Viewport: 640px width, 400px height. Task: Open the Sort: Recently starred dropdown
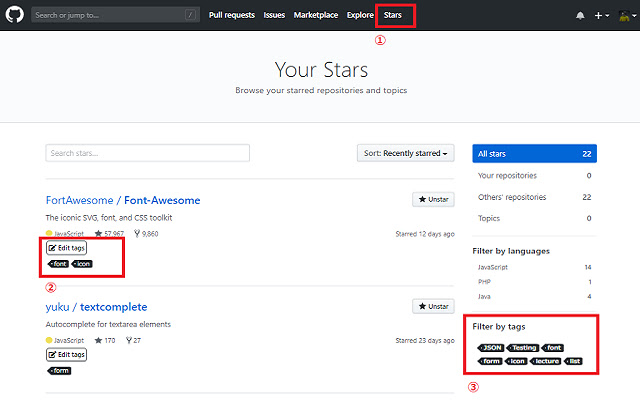click(405, 153)
